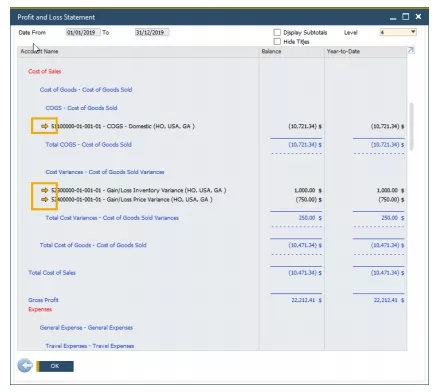Viewport: 438px width, 392px height.
Task: Click Inventory Variance balance 1,000.00
Action: click(x=308, y=190)
